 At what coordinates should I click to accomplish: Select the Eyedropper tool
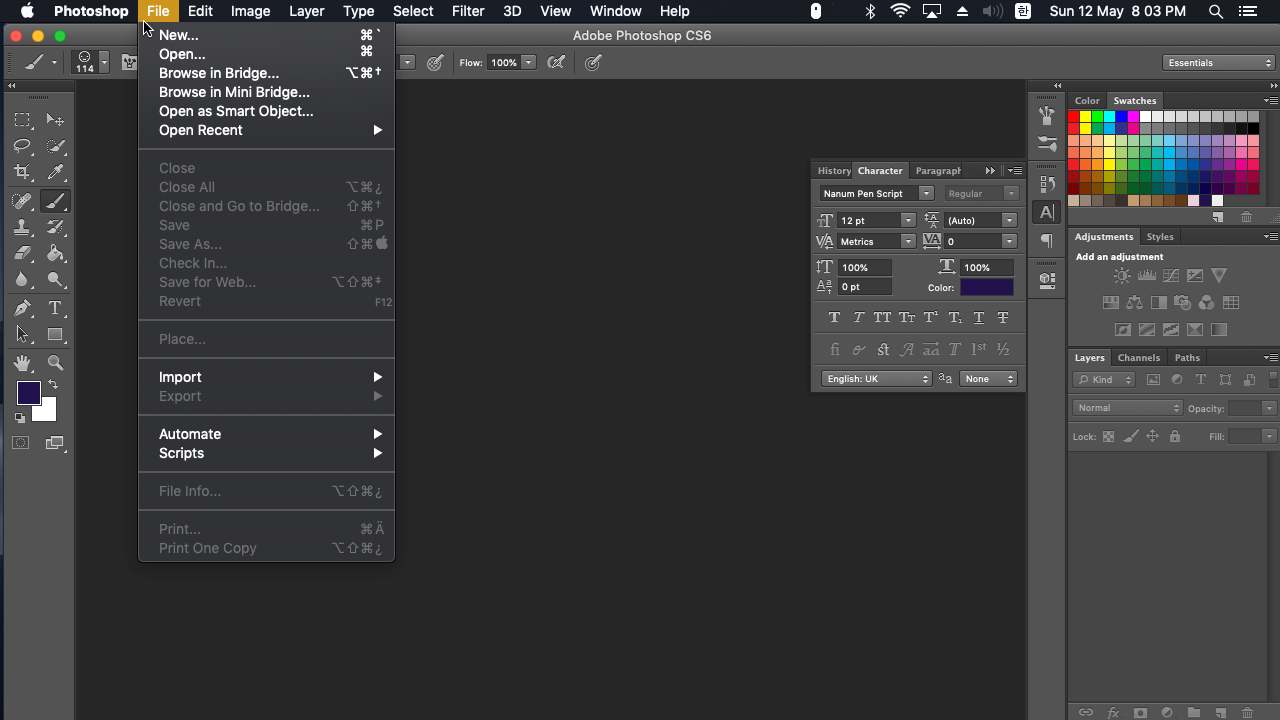point(56,173)
